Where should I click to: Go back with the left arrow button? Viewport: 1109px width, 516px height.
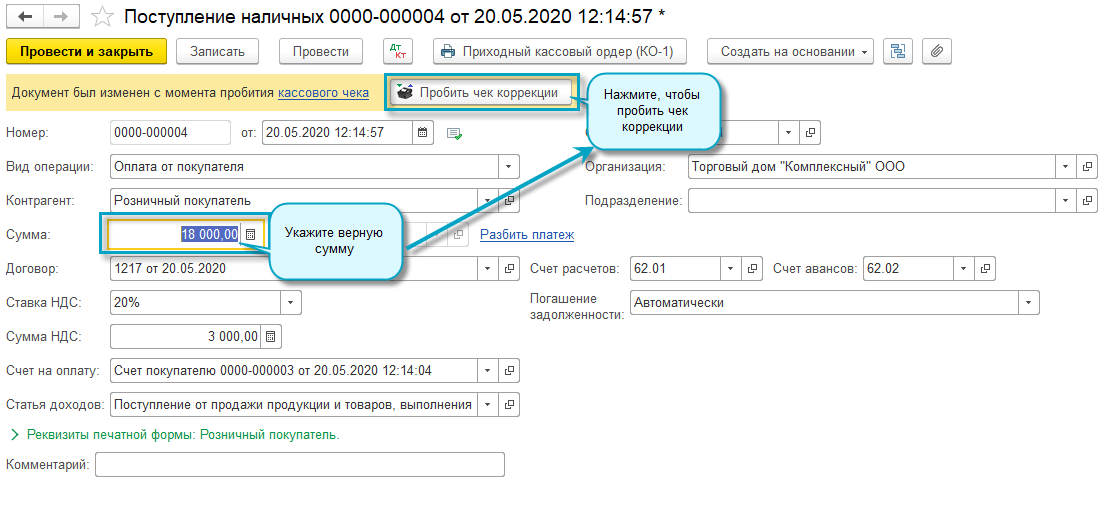coord(25,16)
